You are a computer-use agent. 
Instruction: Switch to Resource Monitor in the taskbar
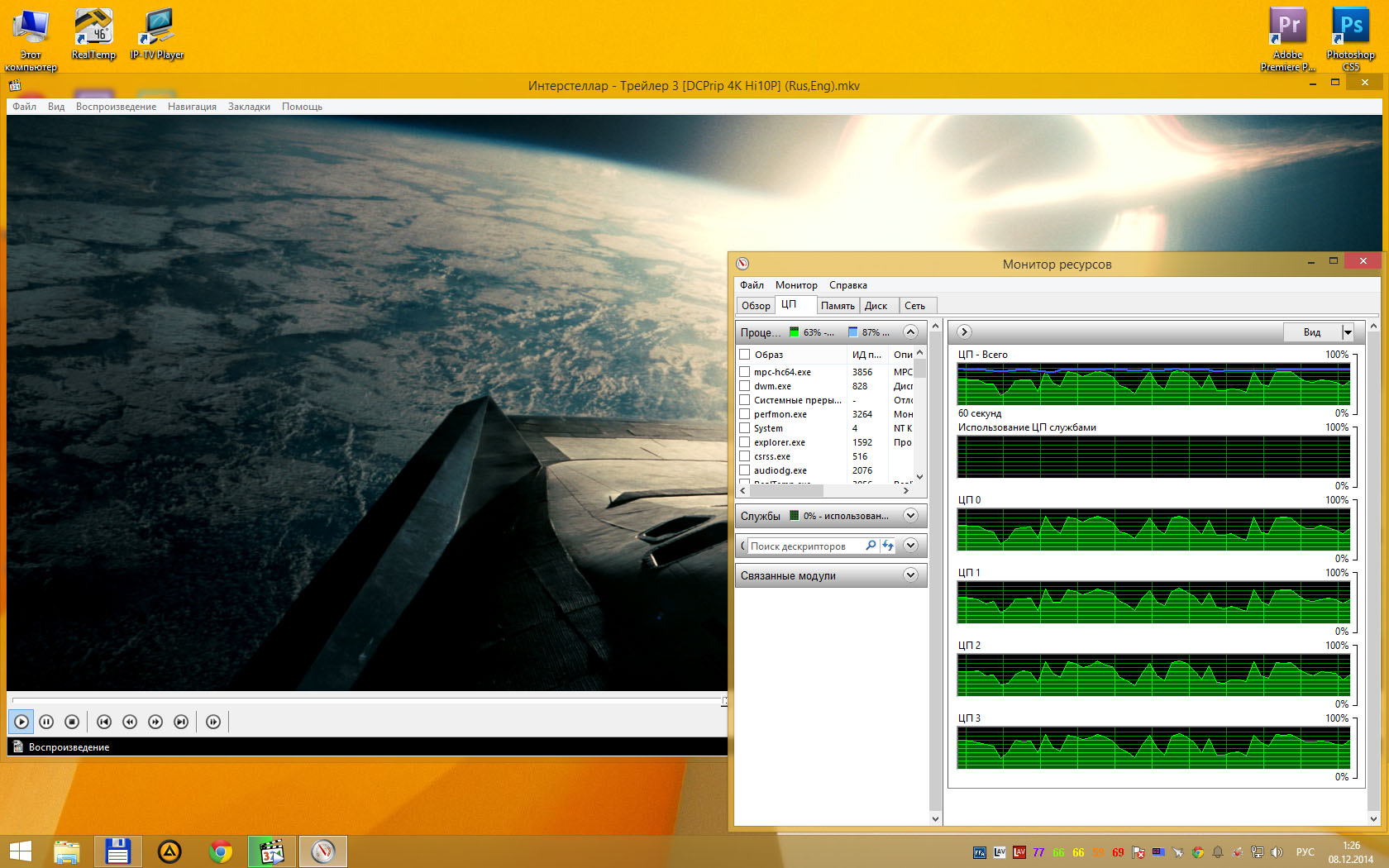323,851
